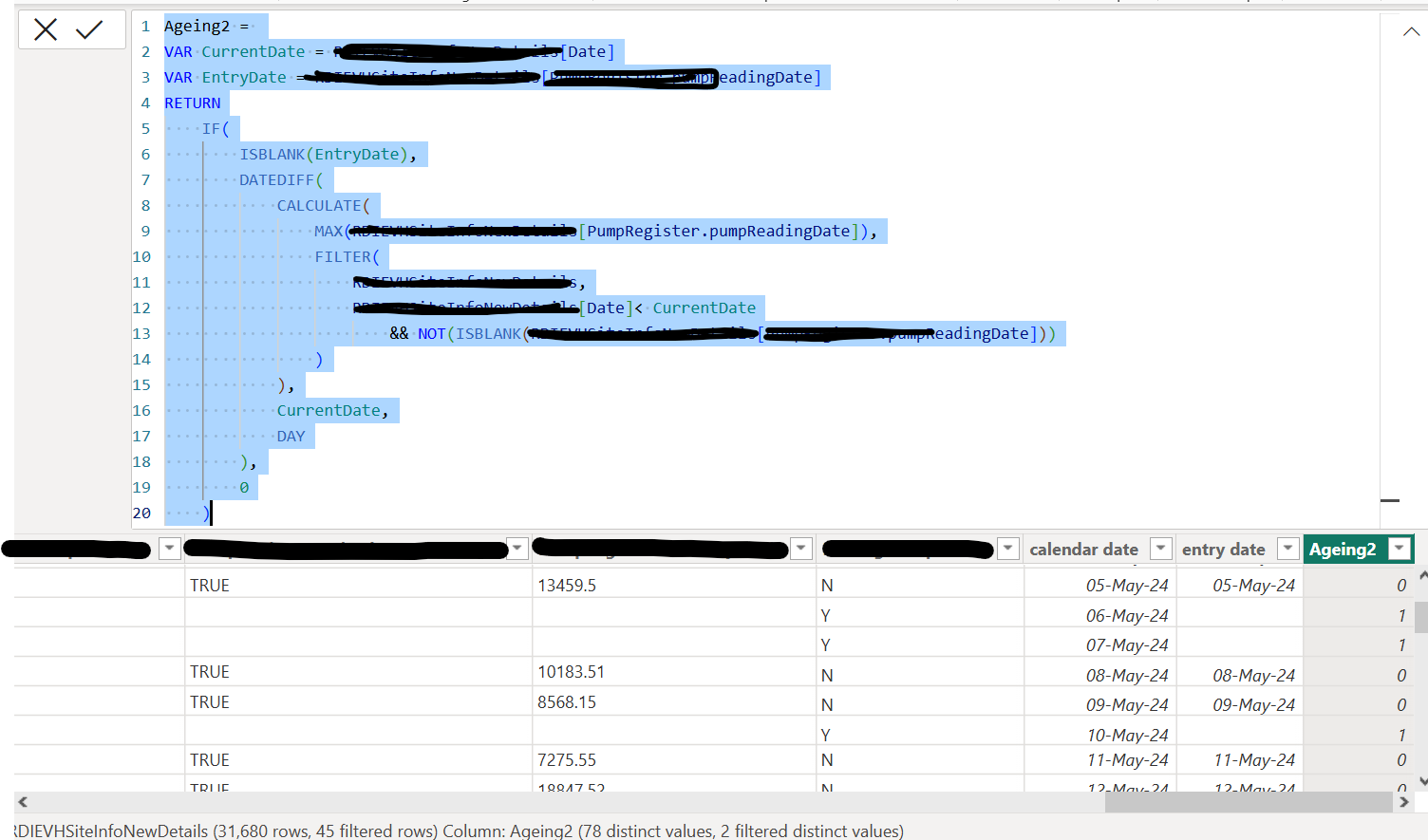Click the EntryDate variable name on line 3
Screen dimensions: 1428x840
(x=244, y=77)
